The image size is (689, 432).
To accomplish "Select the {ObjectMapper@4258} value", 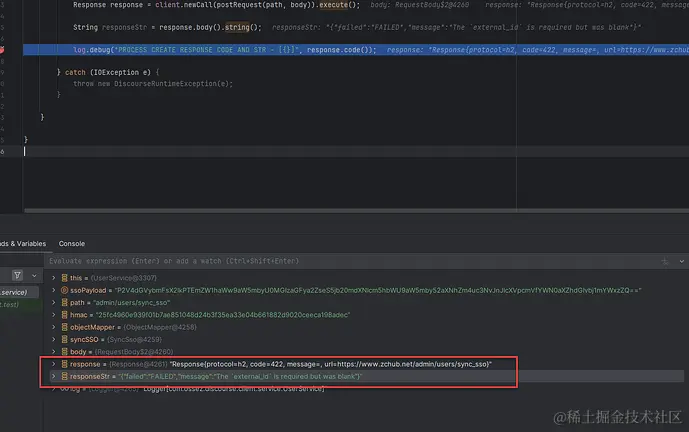I will (x=160, y=327).
